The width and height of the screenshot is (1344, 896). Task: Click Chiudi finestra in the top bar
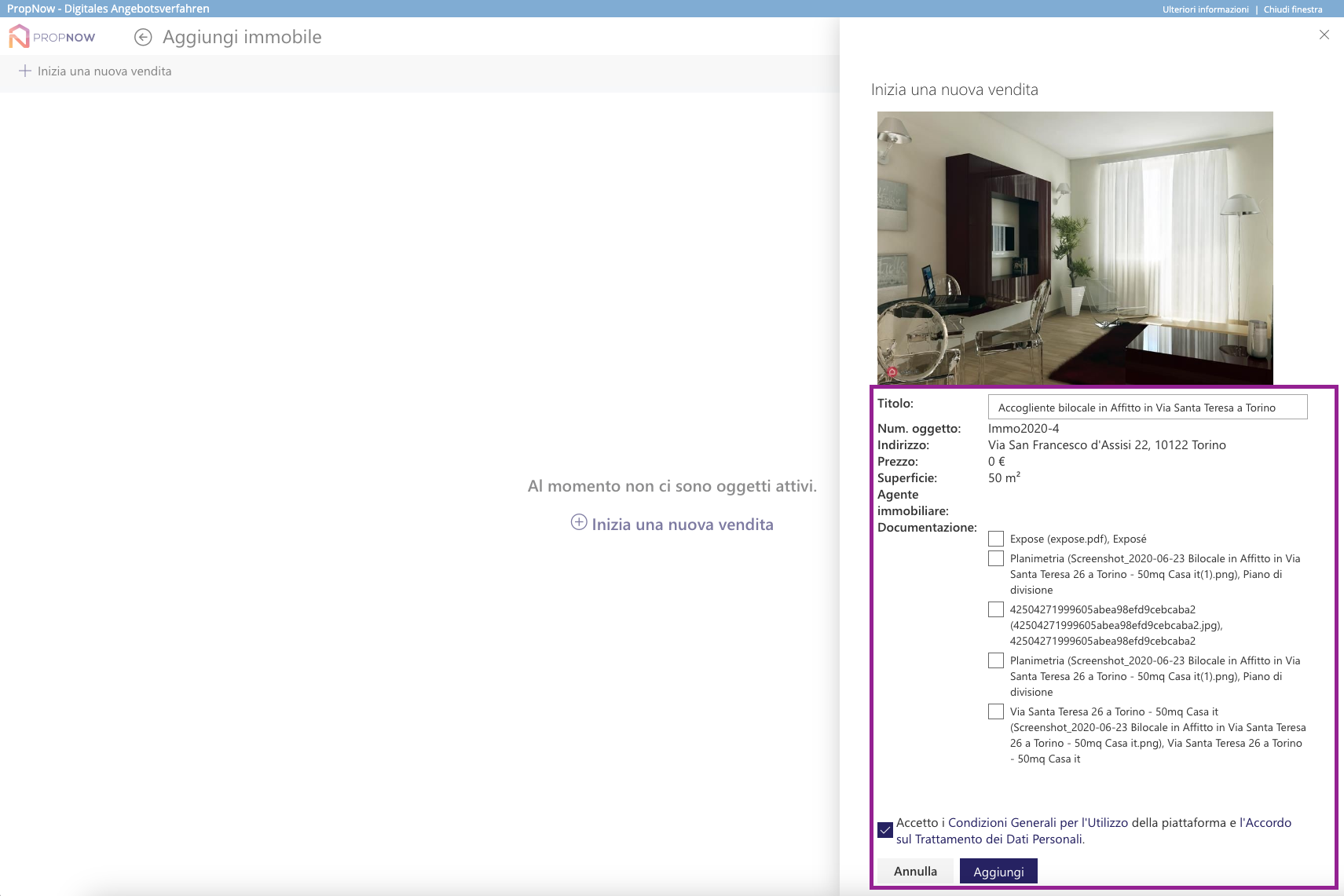(1292, 9)
